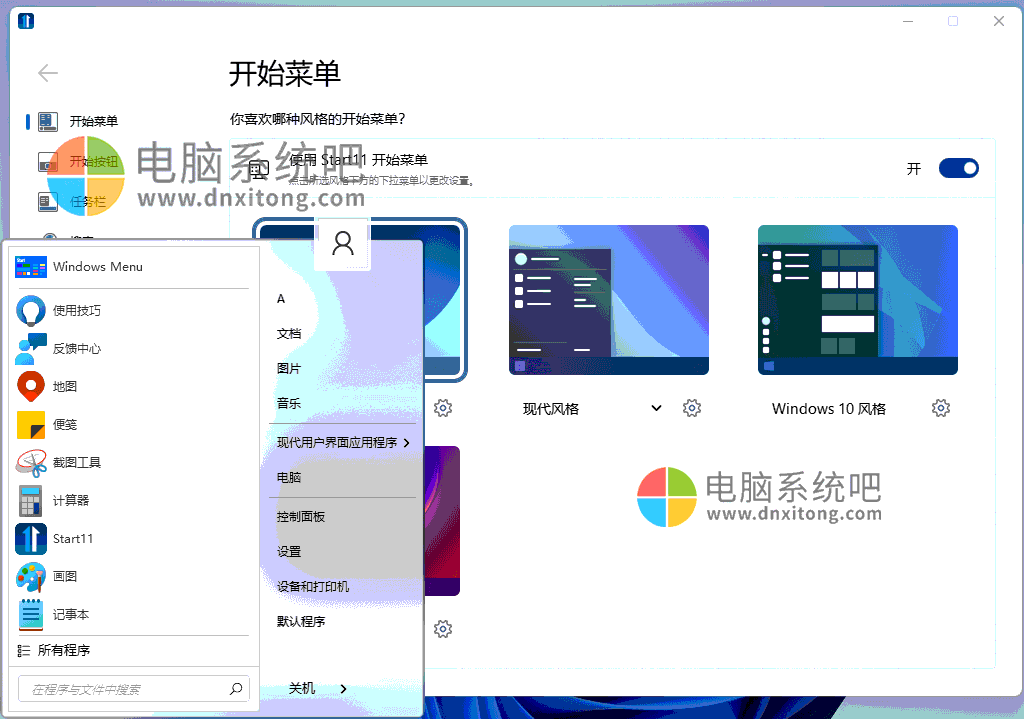This screenshot has height=719, width=1024.
Task: Launch 便笺 sticky notes icon
Action: tap(31, 424)
